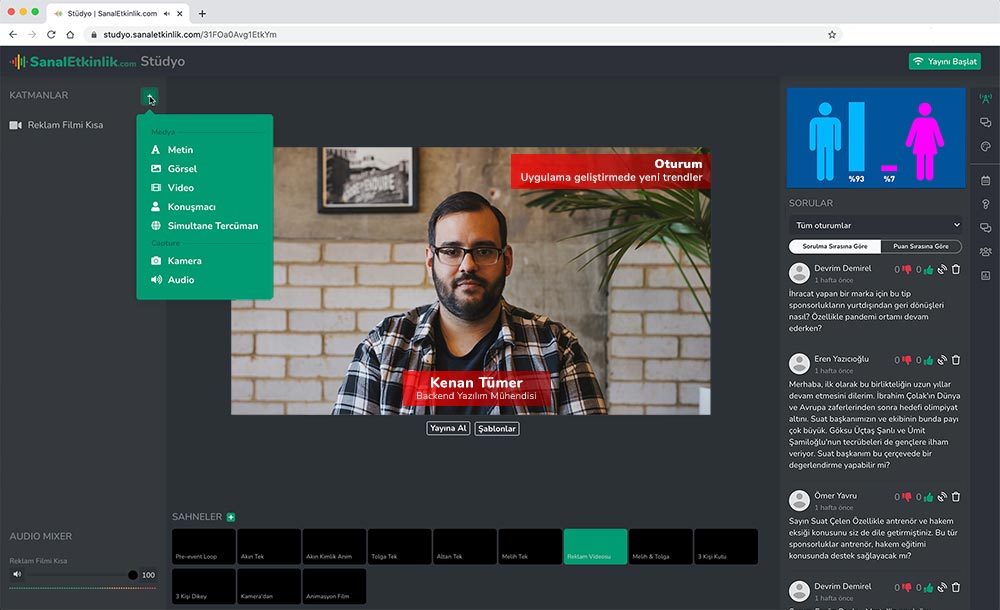Downvote Eren Yazıcıoğlu's question
The width and height of the screenshot is (1000, 610).
[906, 360]
